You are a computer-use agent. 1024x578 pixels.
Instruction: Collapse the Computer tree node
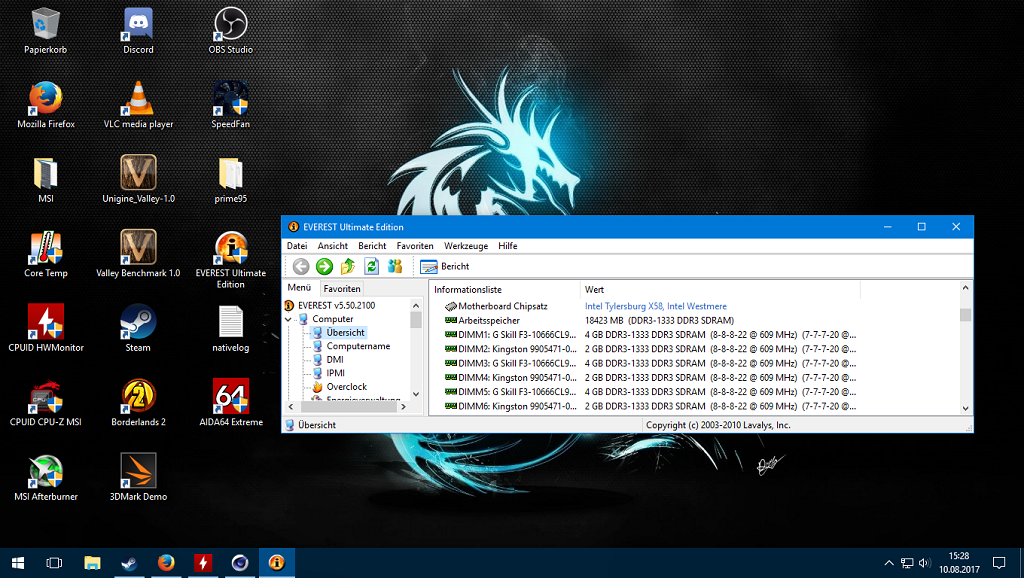pyautogui.click(x=288, y=319)
